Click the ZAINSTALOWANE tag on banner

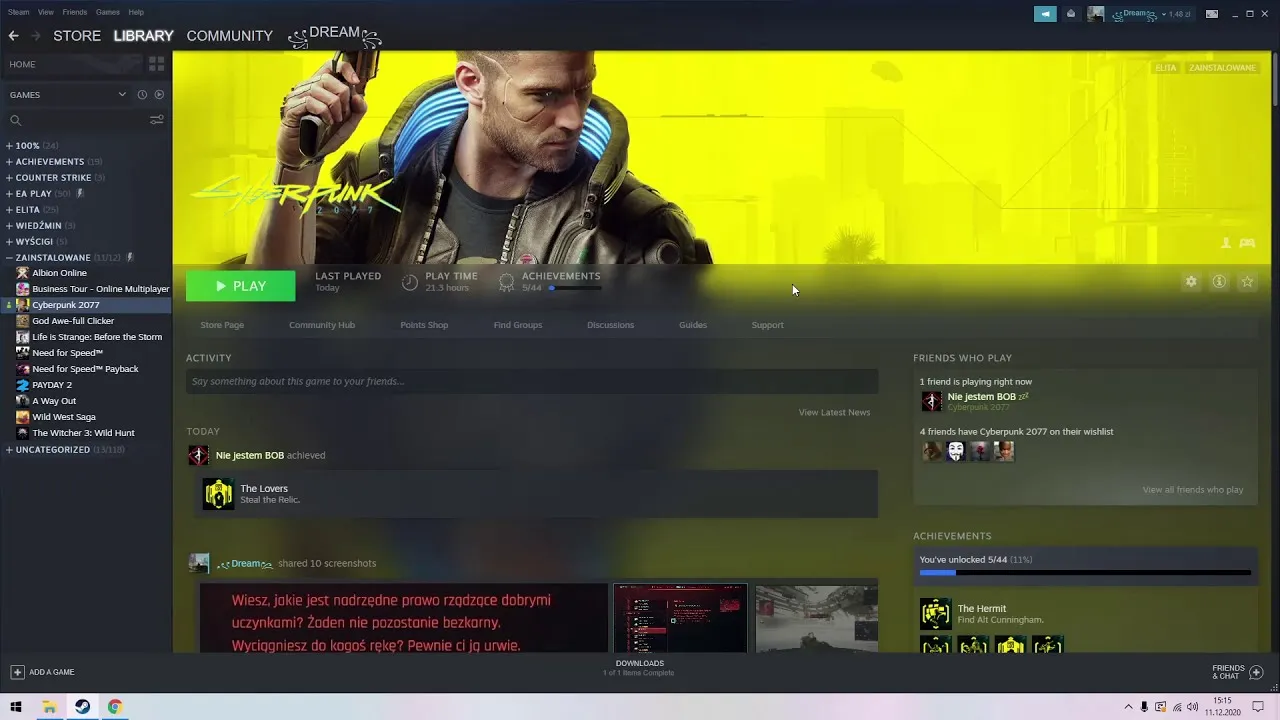[1222, 68]
